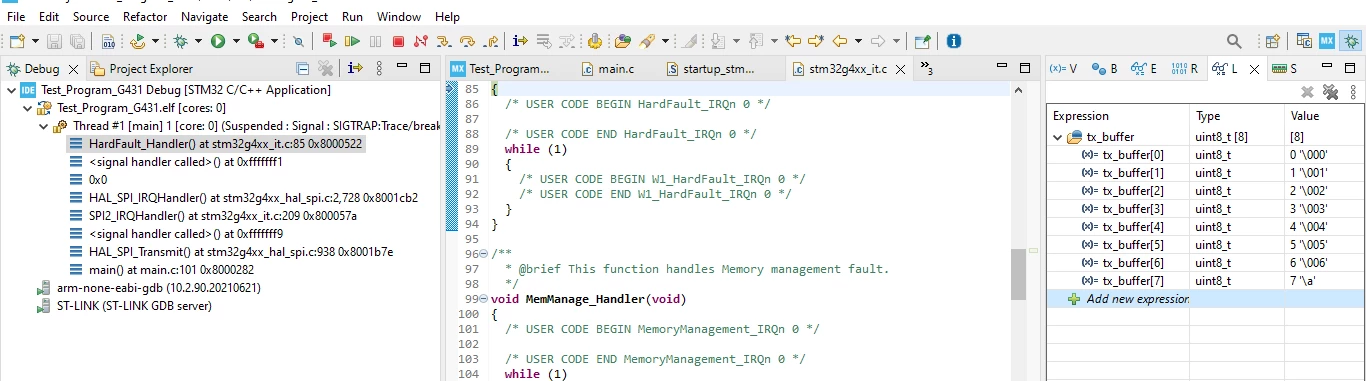This screenshot has height=381, width=1366.
Task: Click Collapse All in Debug view
Action: (x=303, y=69)
